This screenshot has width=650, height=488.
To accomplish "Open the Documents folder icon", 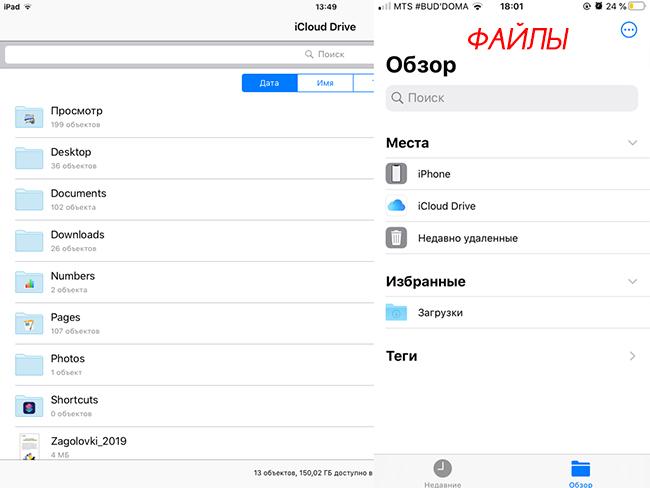I will point(29,199).
